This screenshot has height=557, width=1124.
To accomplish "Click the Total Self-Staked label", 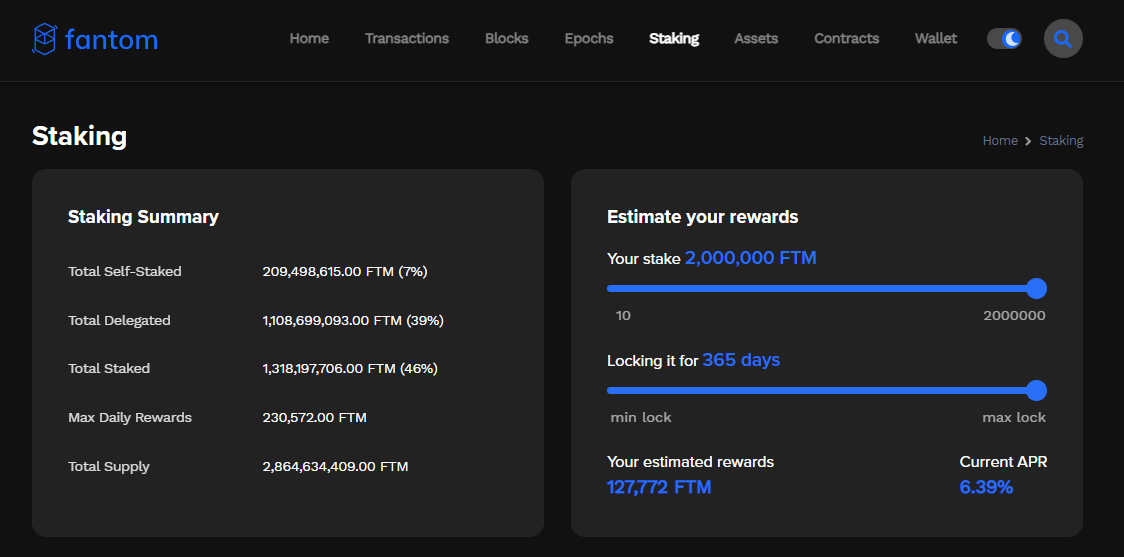I will [x=125, y=272].
